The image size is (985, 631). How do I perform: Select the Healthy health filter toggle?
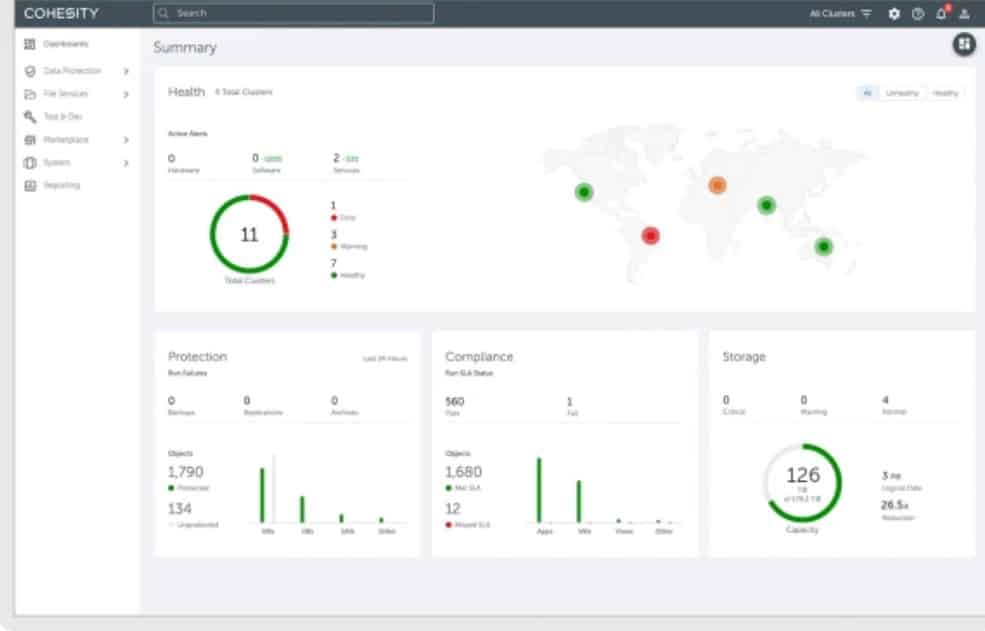[945, 93]
